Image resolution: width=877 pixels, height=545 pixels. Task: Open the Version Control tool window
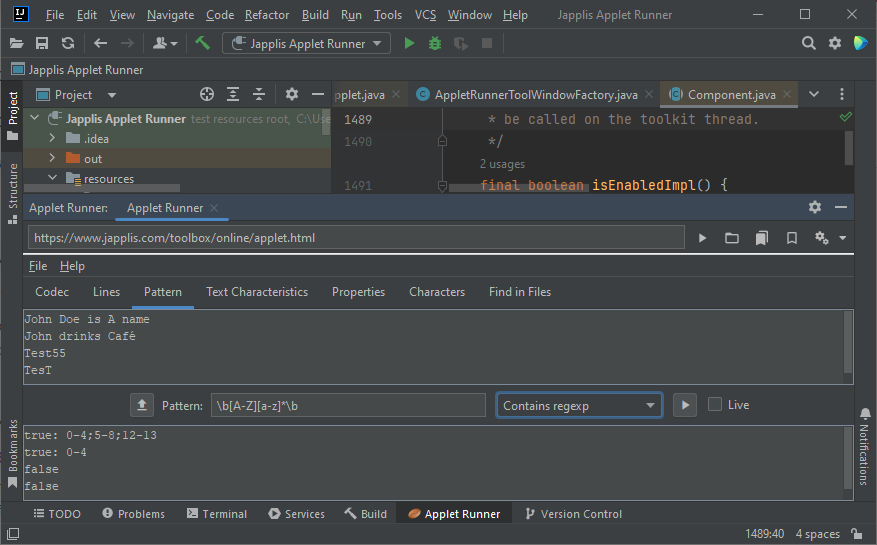[x=573, y=514]
